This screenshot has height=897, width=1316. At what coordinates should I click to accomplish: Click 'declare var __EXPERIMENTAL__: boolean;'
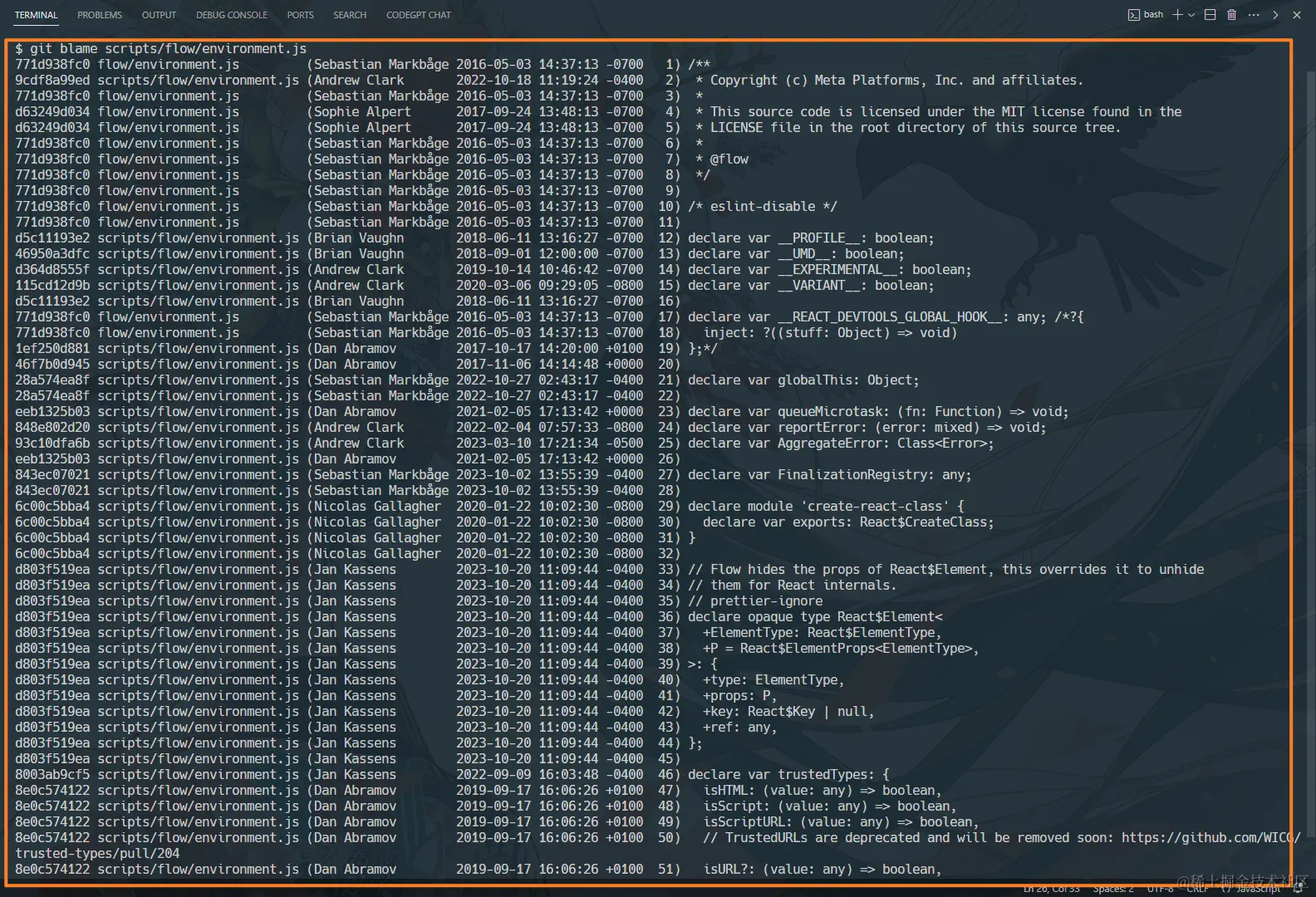pyautogui.click(x=830, y=270)
